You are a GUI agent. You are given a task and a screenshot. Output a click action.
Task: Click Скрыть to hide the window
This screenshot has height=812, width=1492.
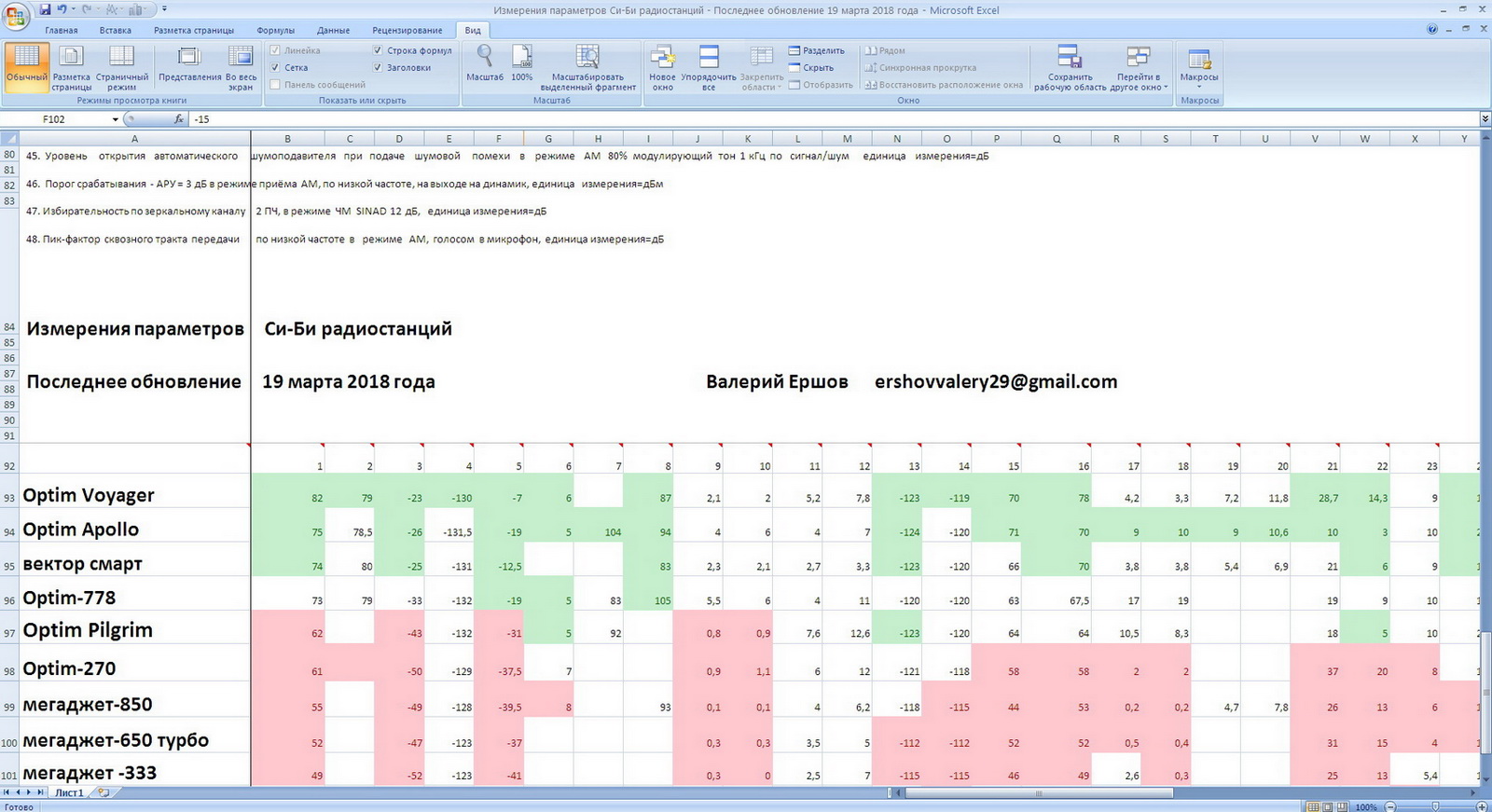click(x=811, y=67)
